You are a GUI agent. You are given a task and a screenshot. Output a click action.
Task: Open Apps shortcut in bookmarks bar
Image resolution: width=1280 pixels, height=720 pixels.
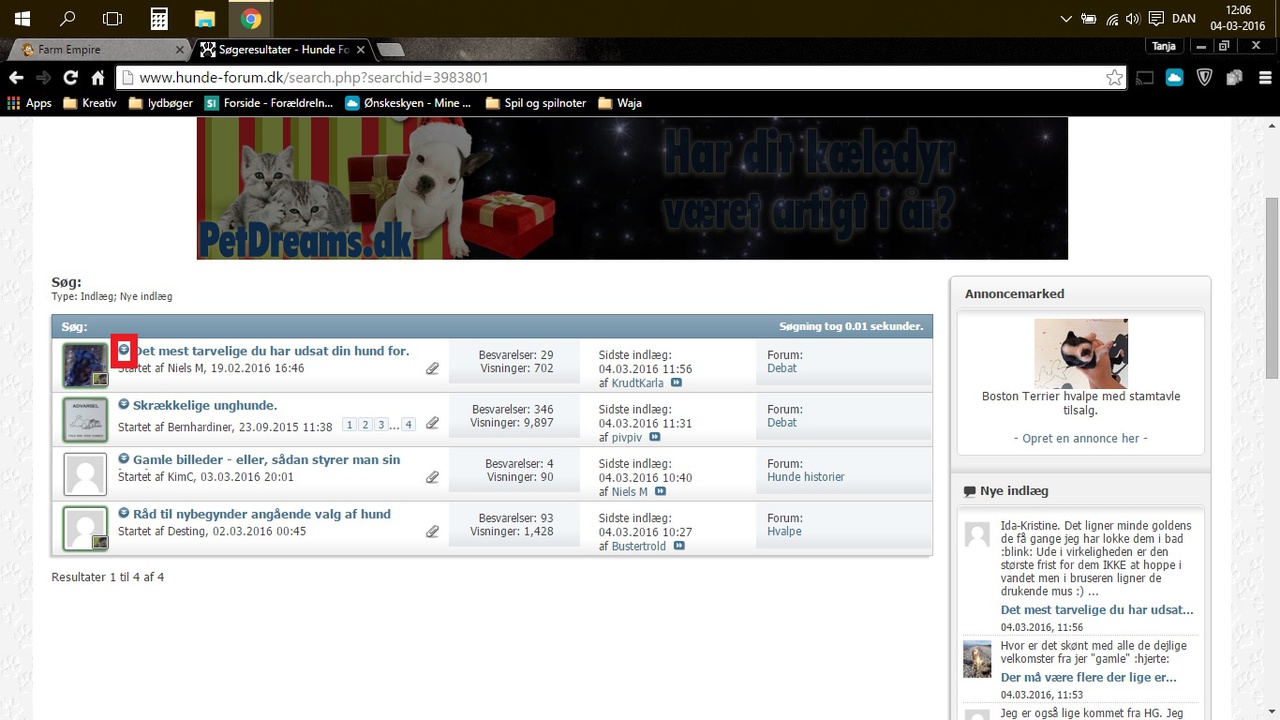pos(29,103)
